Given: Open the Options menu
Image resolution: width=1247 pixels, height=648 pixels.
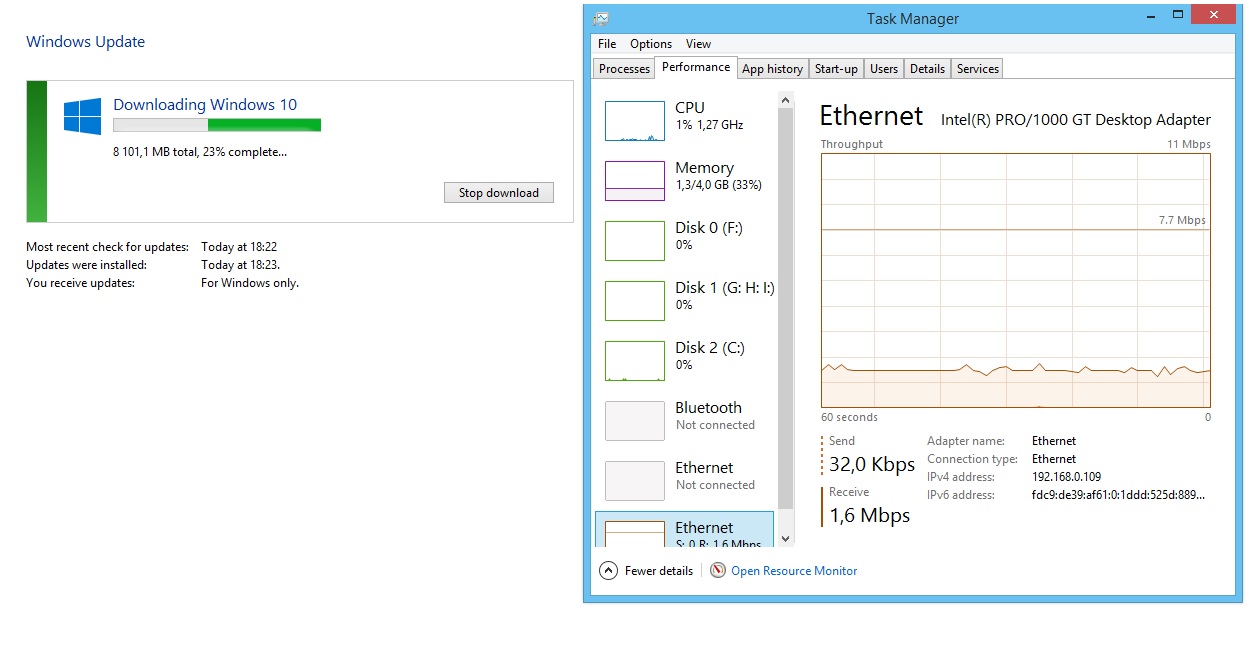Looking at the screenshot, I should pos(651,44).
